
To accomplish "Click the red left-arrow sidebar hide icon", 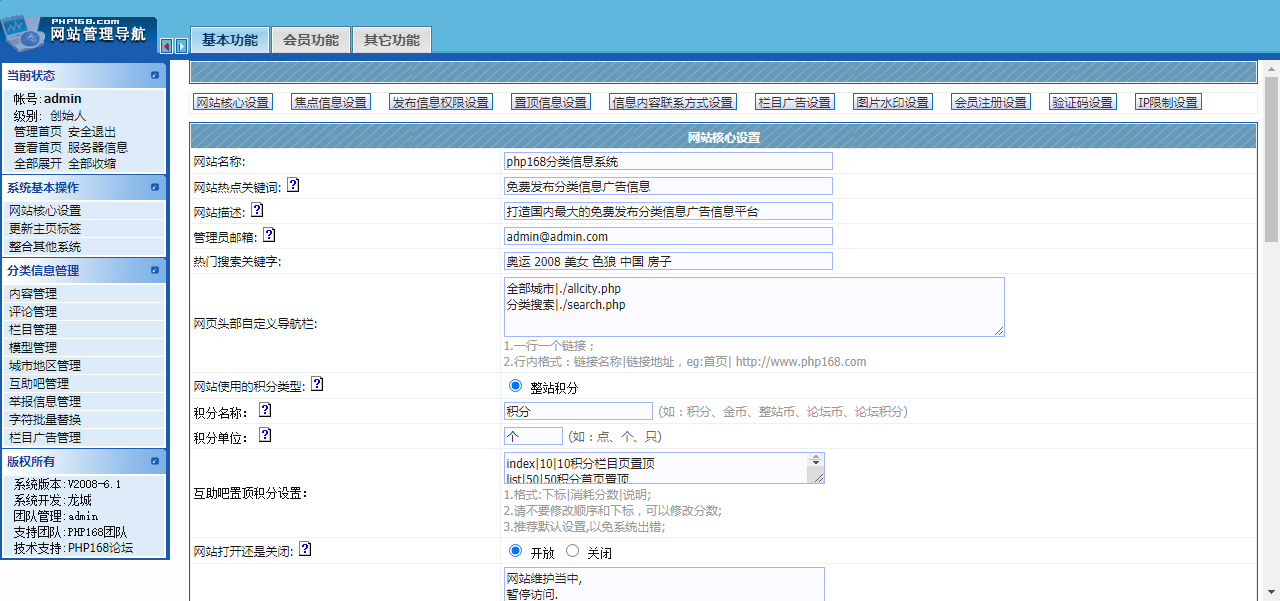I will (x=166, y=46).
